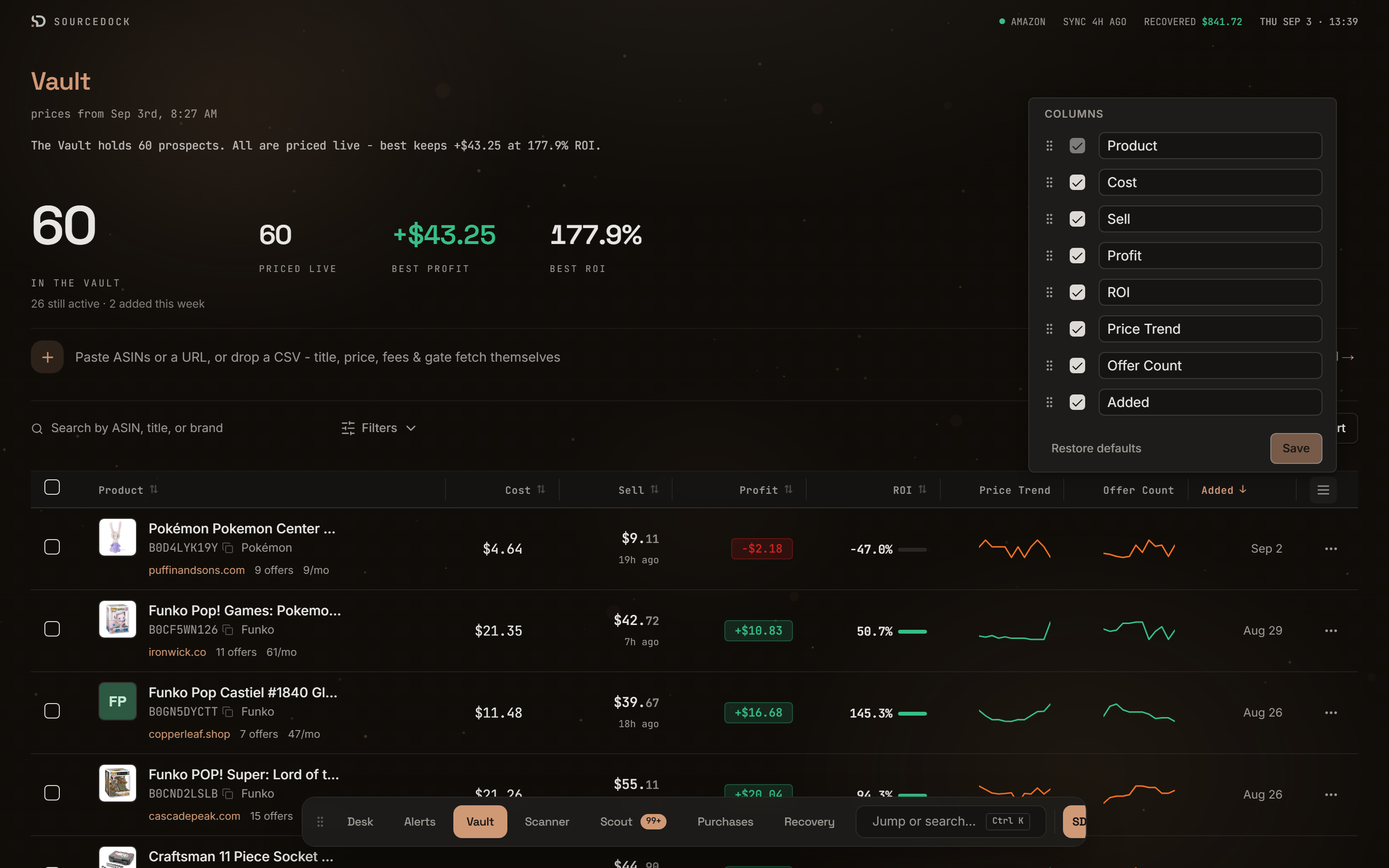The width and height of the screenshot is (1389, 868).
Task: Click the Filters sliders icon
Action: pyautogui.click(x=348, y=428)
